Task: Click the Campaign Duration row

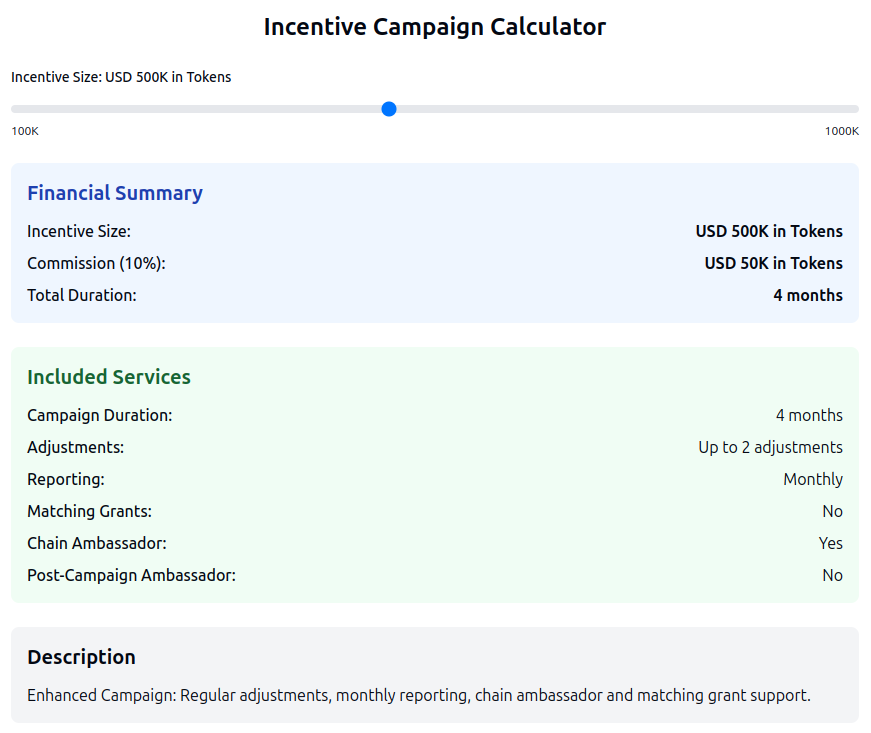Action: coord(100,415)
